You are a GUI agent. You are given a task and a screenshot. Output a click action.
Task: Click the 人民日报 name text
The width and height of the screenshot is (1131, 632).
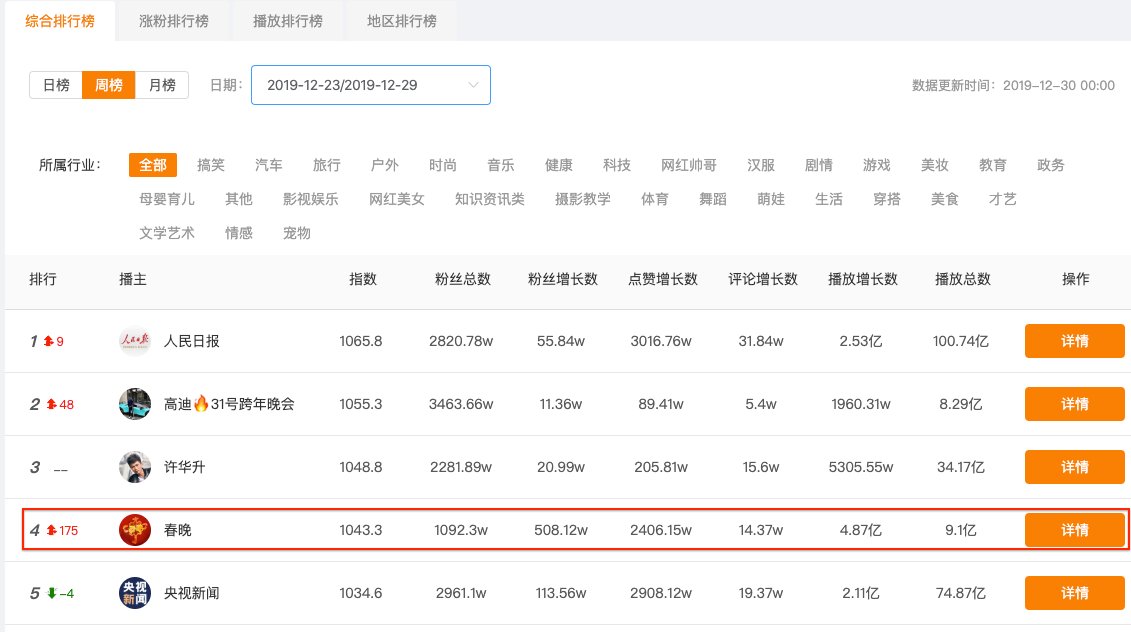(x=191, y=341)
